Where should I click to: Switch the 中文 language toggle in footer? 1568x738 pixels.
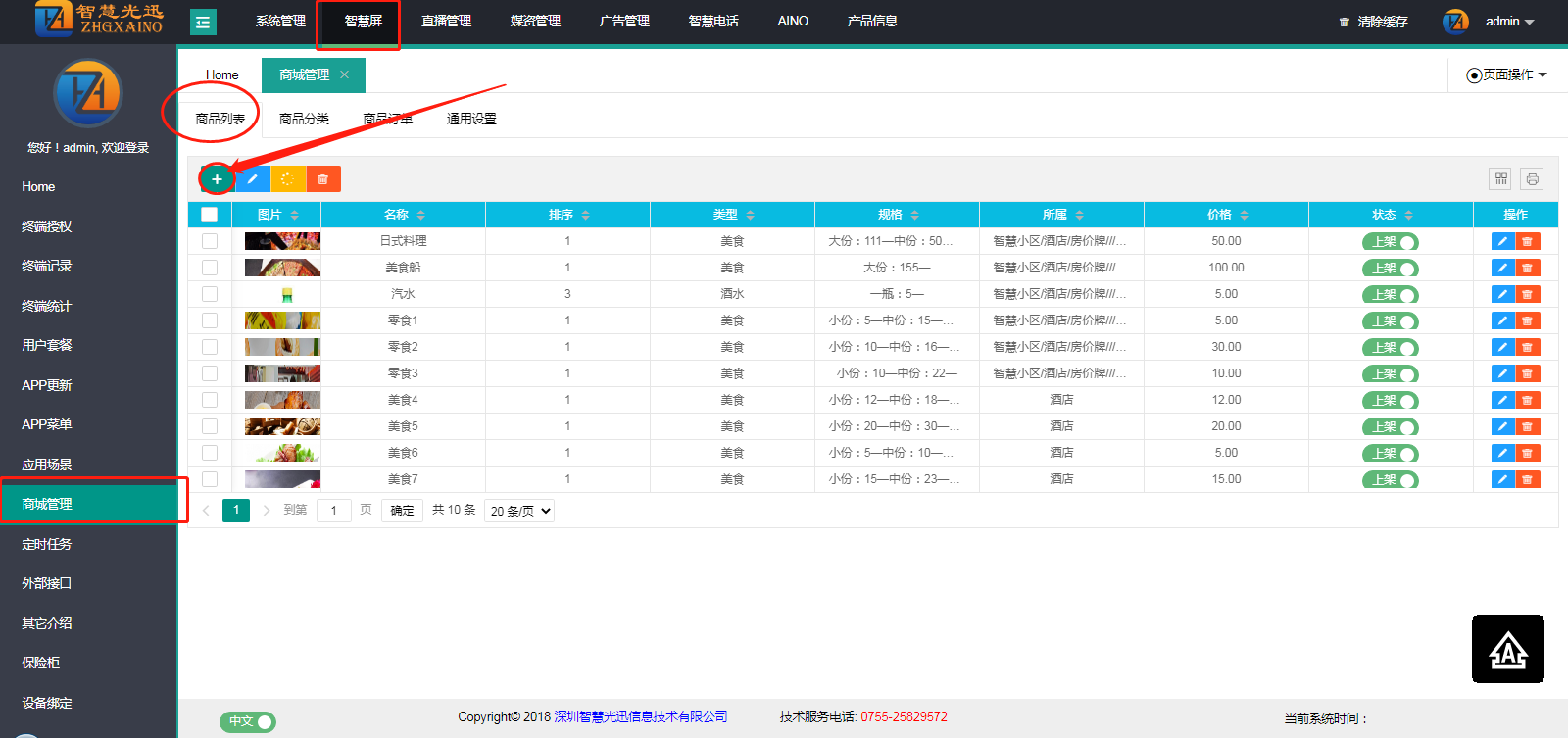tap(248, 722)
